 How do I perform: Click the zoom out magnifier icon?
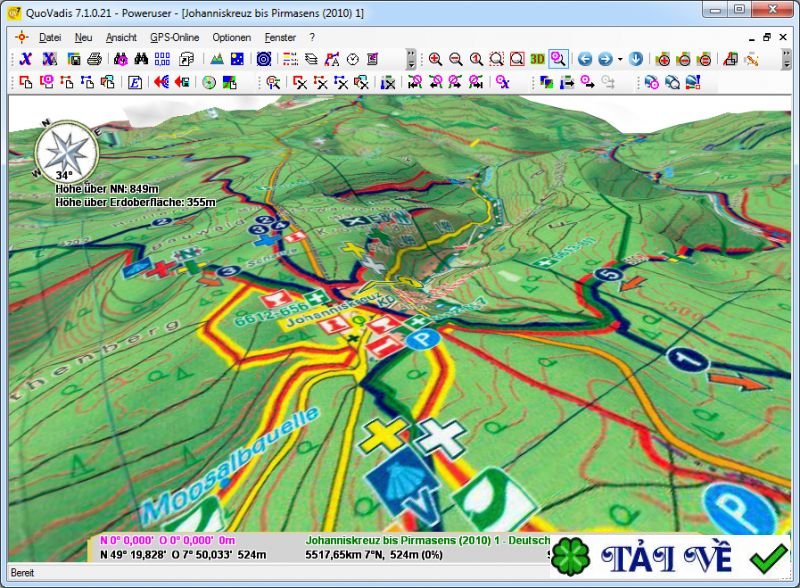[455, 59]
